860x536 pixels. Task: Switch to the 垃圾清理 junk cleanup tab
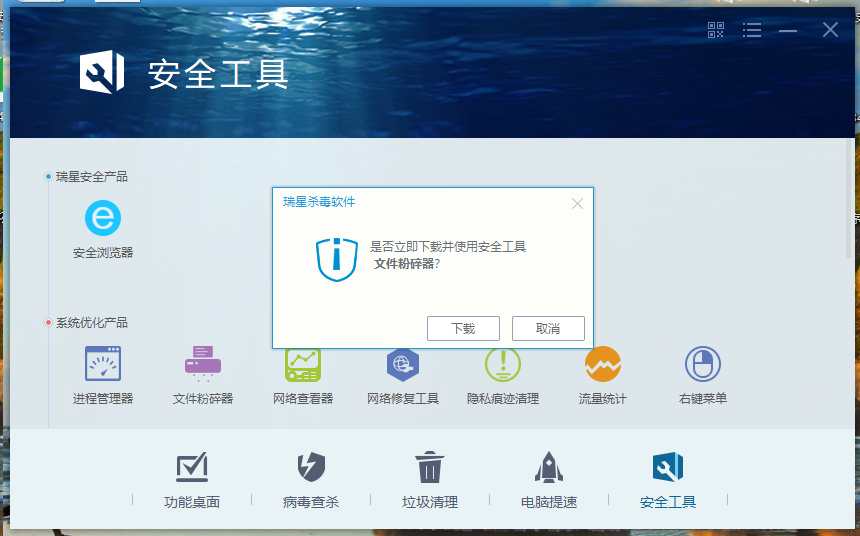pyautogui.click(x=429, y=481)
